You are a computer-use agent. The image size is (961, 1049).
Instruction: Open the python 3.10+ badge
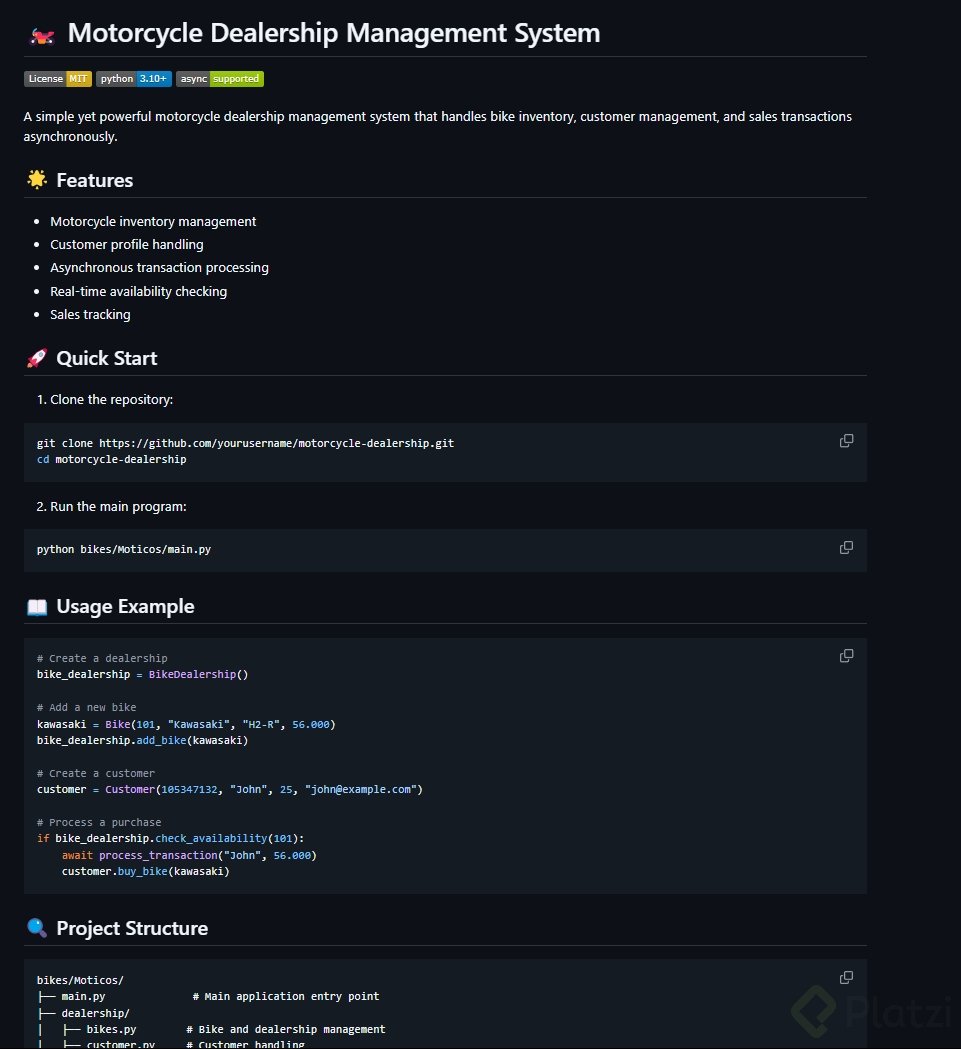point(134,79)
